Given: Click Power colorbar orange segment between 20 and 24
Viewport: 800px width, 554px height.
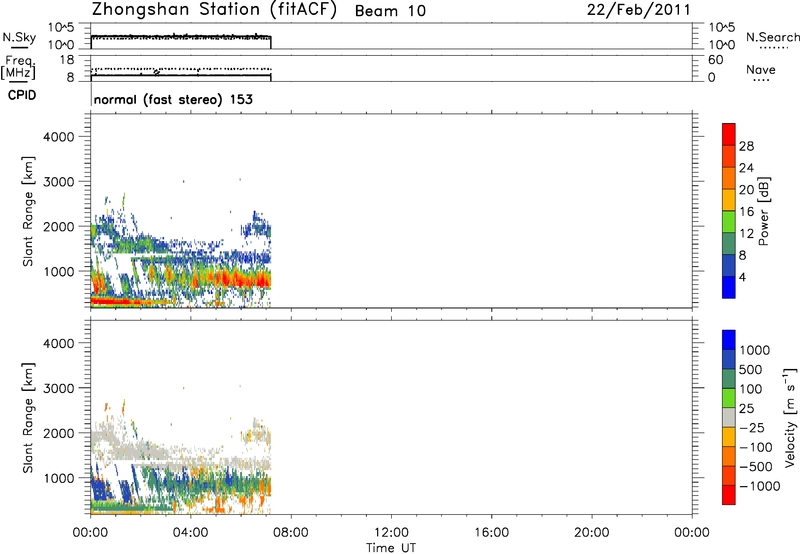Looking at the screenshot, I should [x=729, y=178].
